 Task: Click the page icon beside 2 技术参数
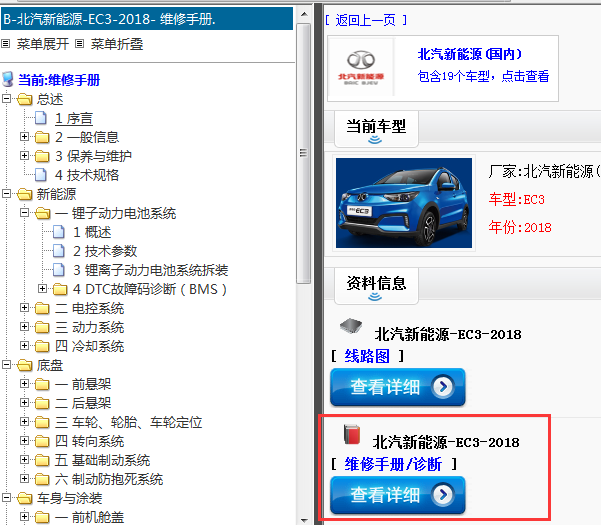59,251
